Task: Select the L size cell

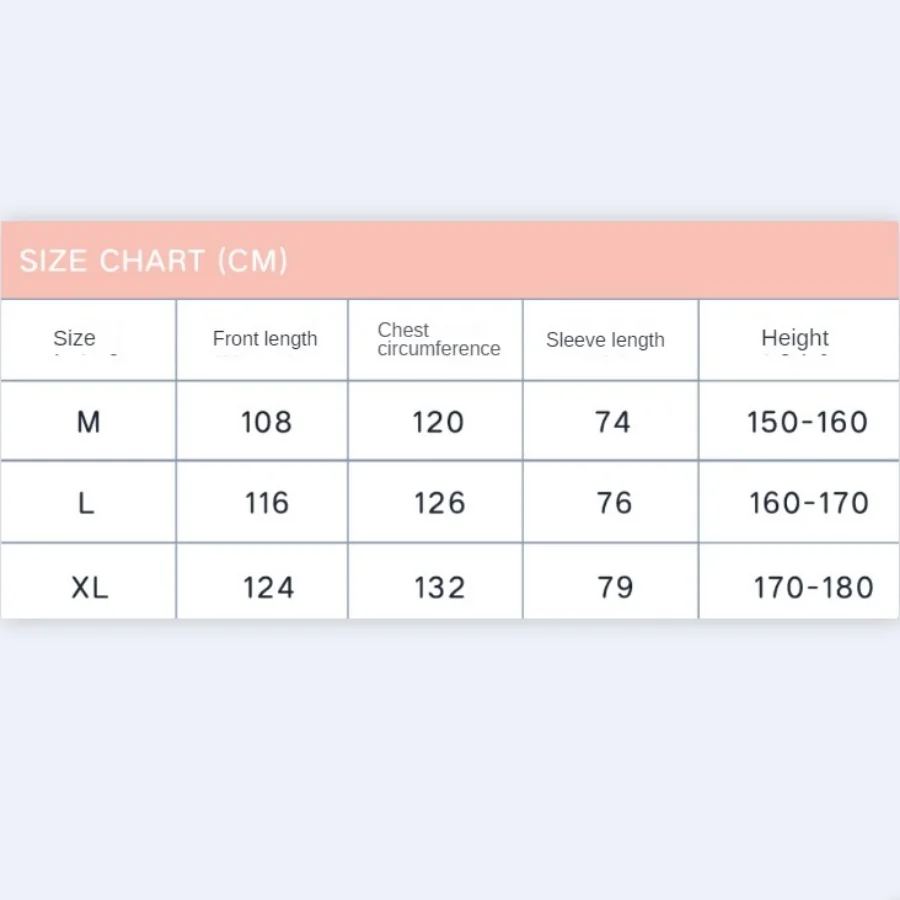Action: click(87, 503)
